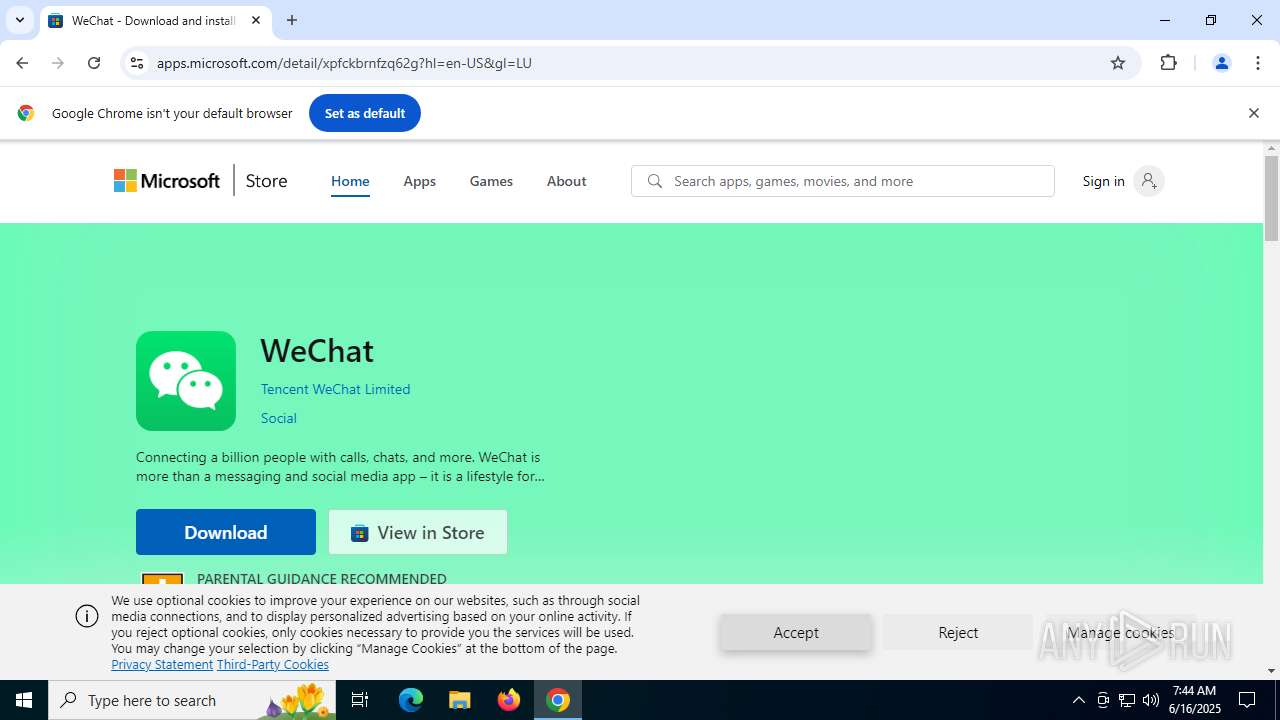Click the PARENTAL GUIDANCE RECOMMENDED rating text
The height and width of the screenshot is (720, 1280).
322,579
